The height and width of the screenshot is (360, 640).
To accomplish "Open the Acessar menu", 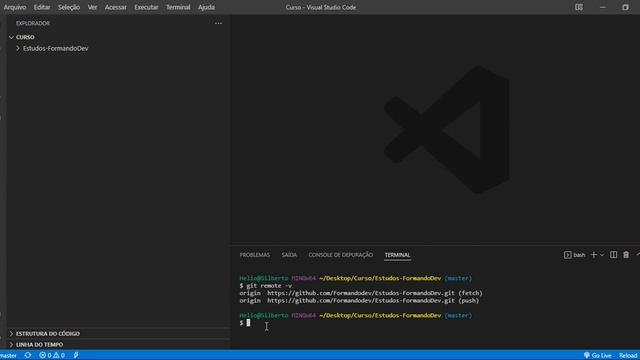I will coord(116,7).
